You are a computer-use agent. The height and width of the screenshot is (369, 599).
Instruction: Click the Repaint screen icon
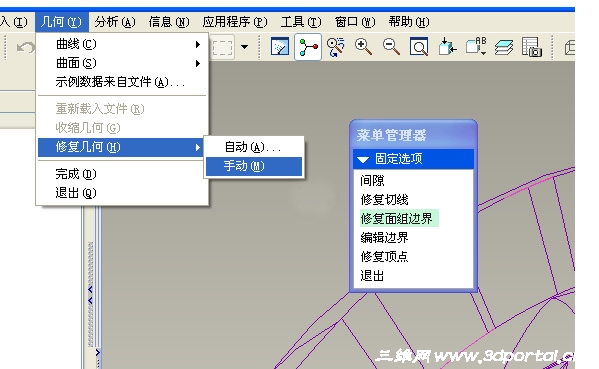point(280,47)
